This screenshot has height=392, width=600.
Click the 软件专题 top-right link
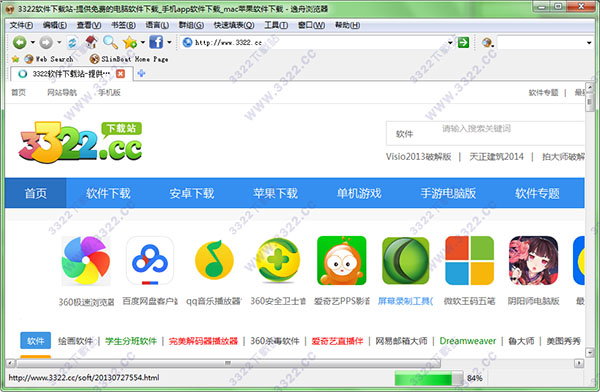[x=543, y=92]
